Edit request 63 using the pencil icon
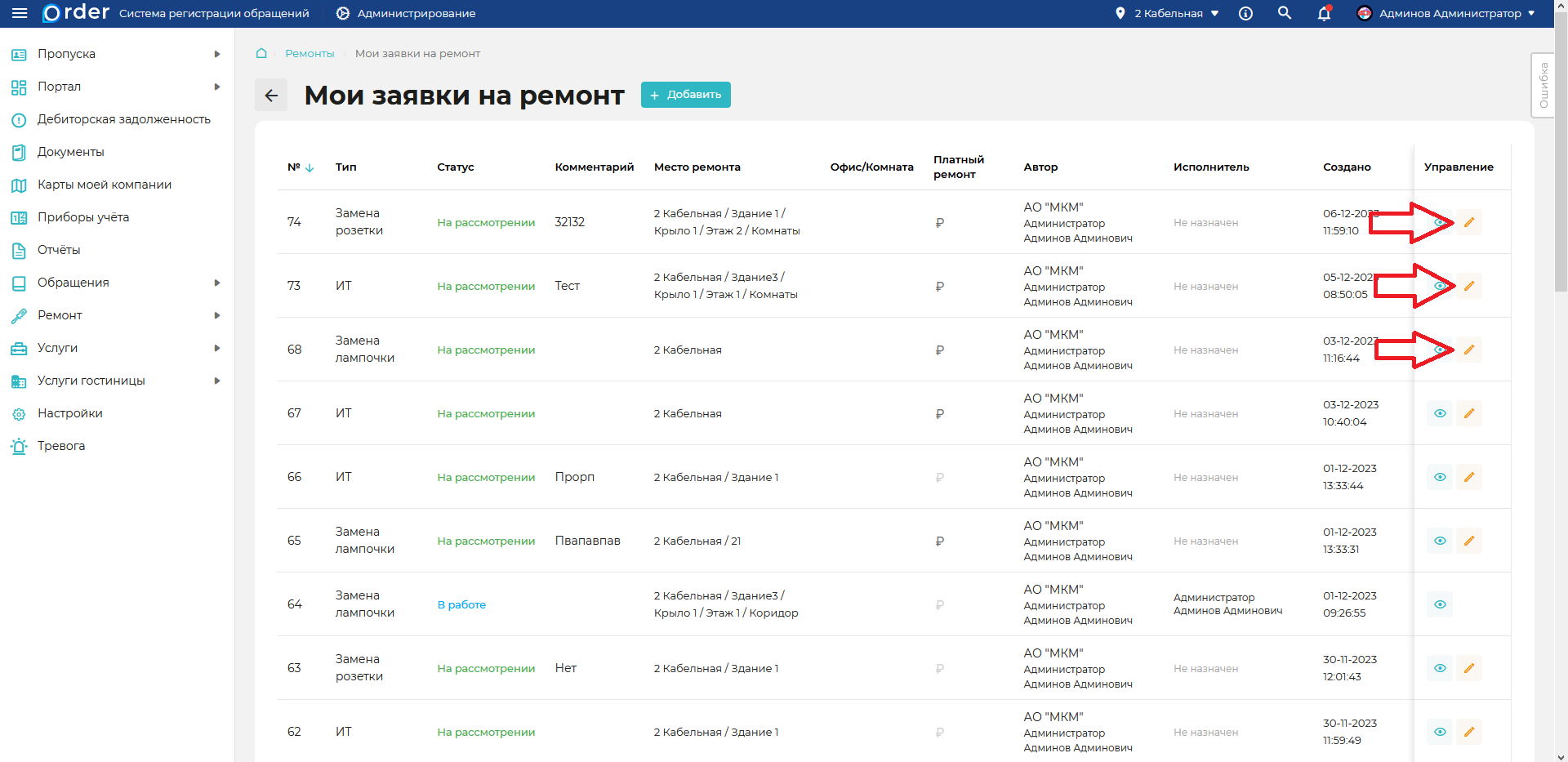 point(1468,668)
